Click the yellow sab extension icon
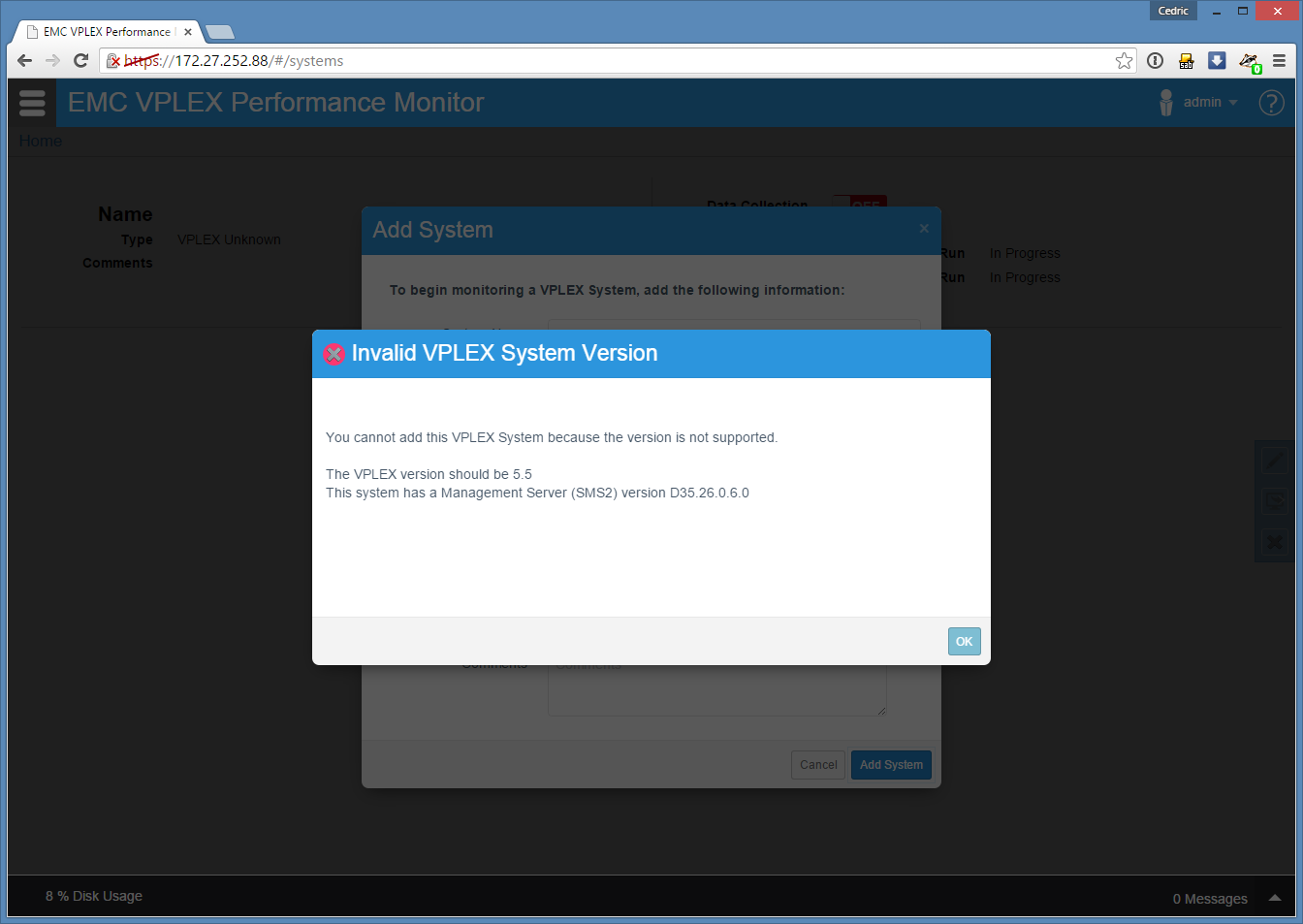Viewport: 1303px width, 924px height. point(1186,61)
